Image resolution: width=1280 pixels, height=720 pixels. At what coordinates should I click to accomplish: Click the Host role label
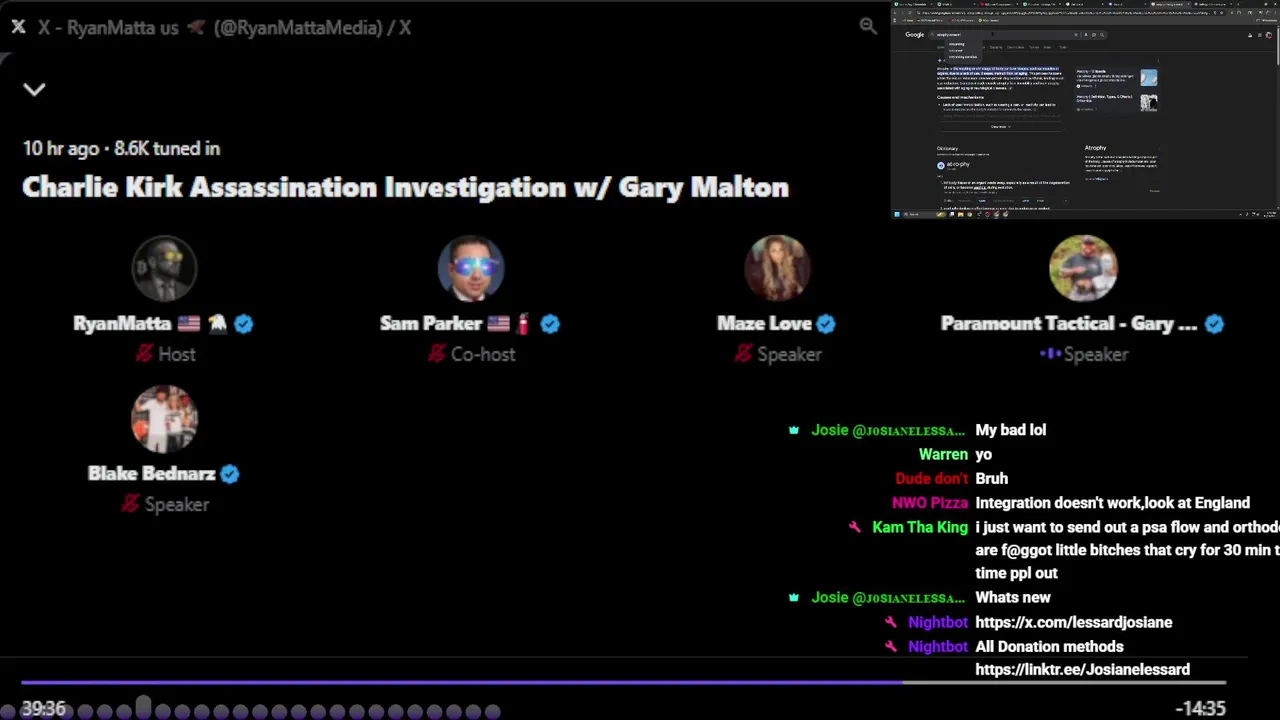[177, 354]
